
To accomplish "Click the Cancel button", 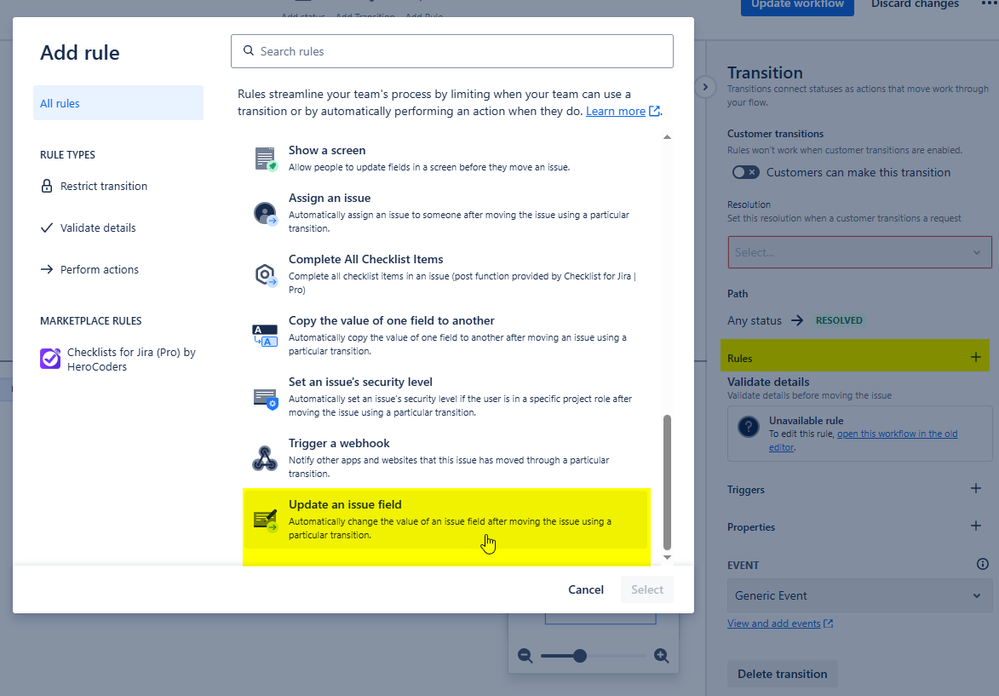I will (585, 589).
